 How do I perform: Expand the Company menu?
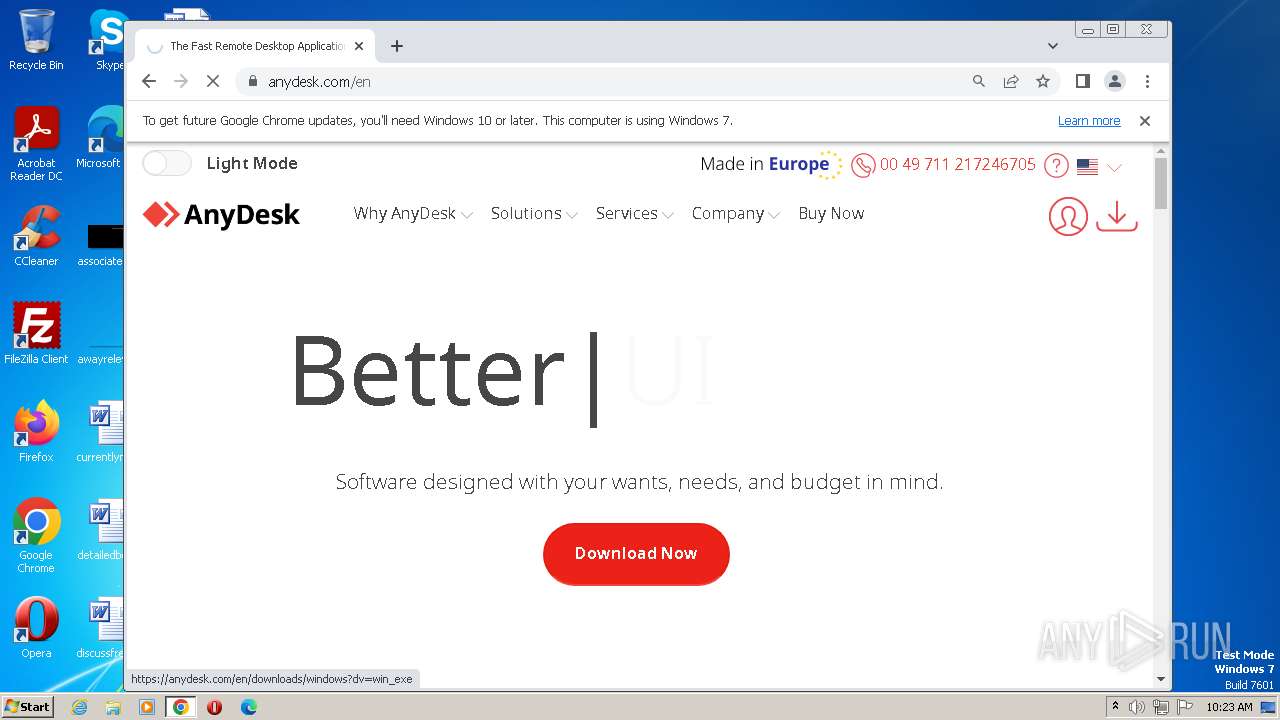[x=735, y=214]
